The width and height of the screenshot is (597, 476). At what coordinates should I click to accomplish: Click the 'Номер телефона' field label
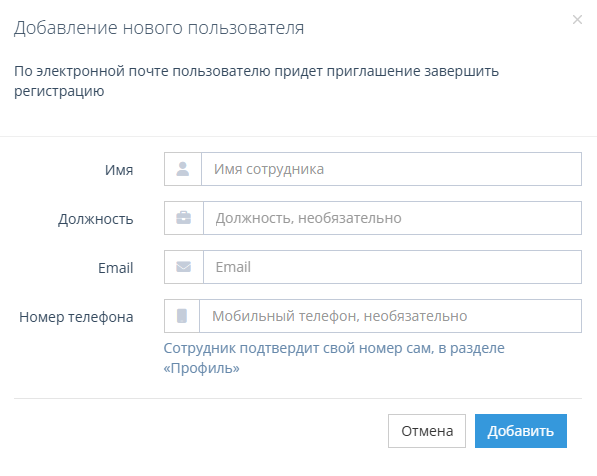point(76,317)
